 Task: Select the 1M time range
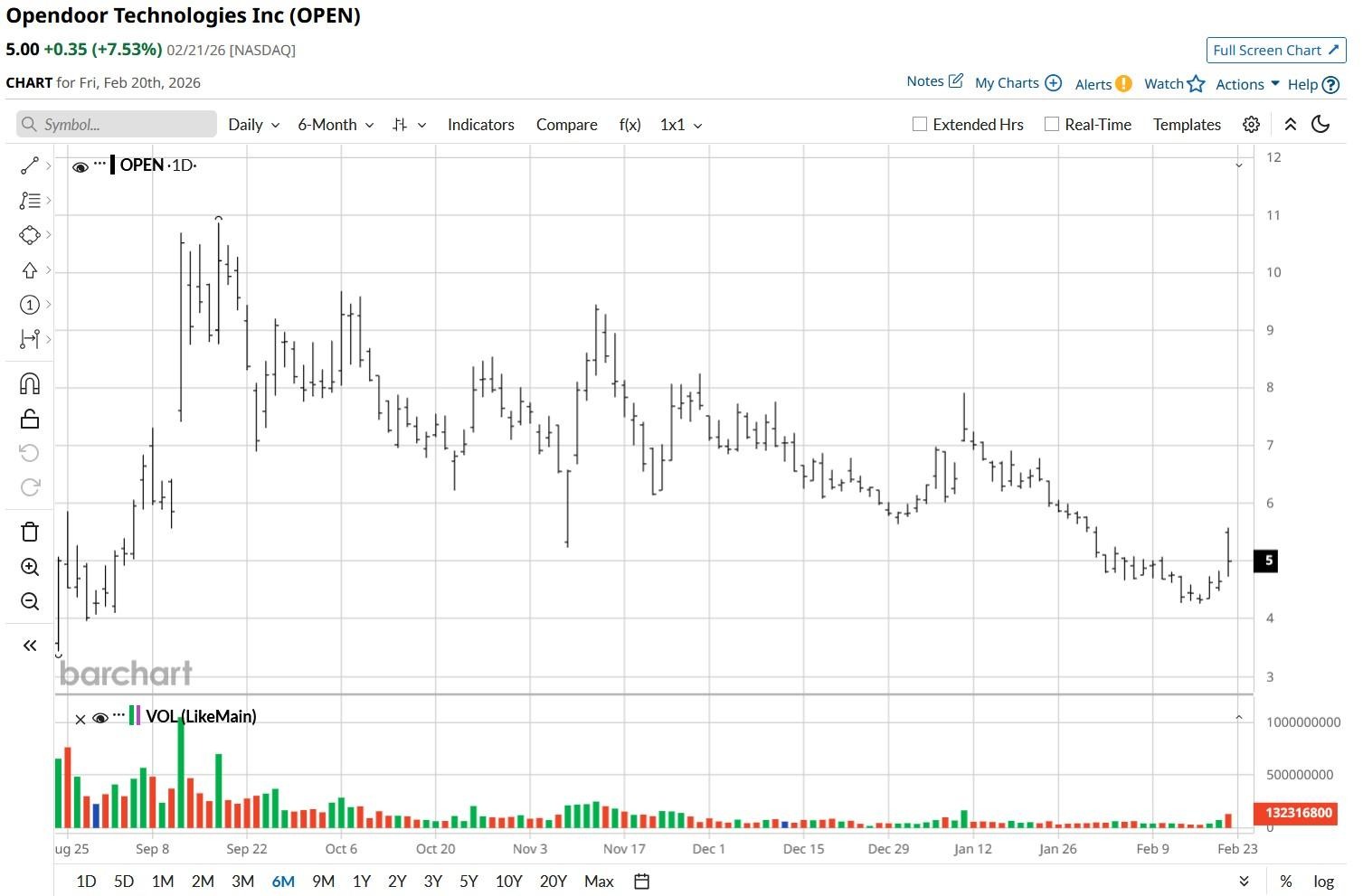(x=163, y=882)
